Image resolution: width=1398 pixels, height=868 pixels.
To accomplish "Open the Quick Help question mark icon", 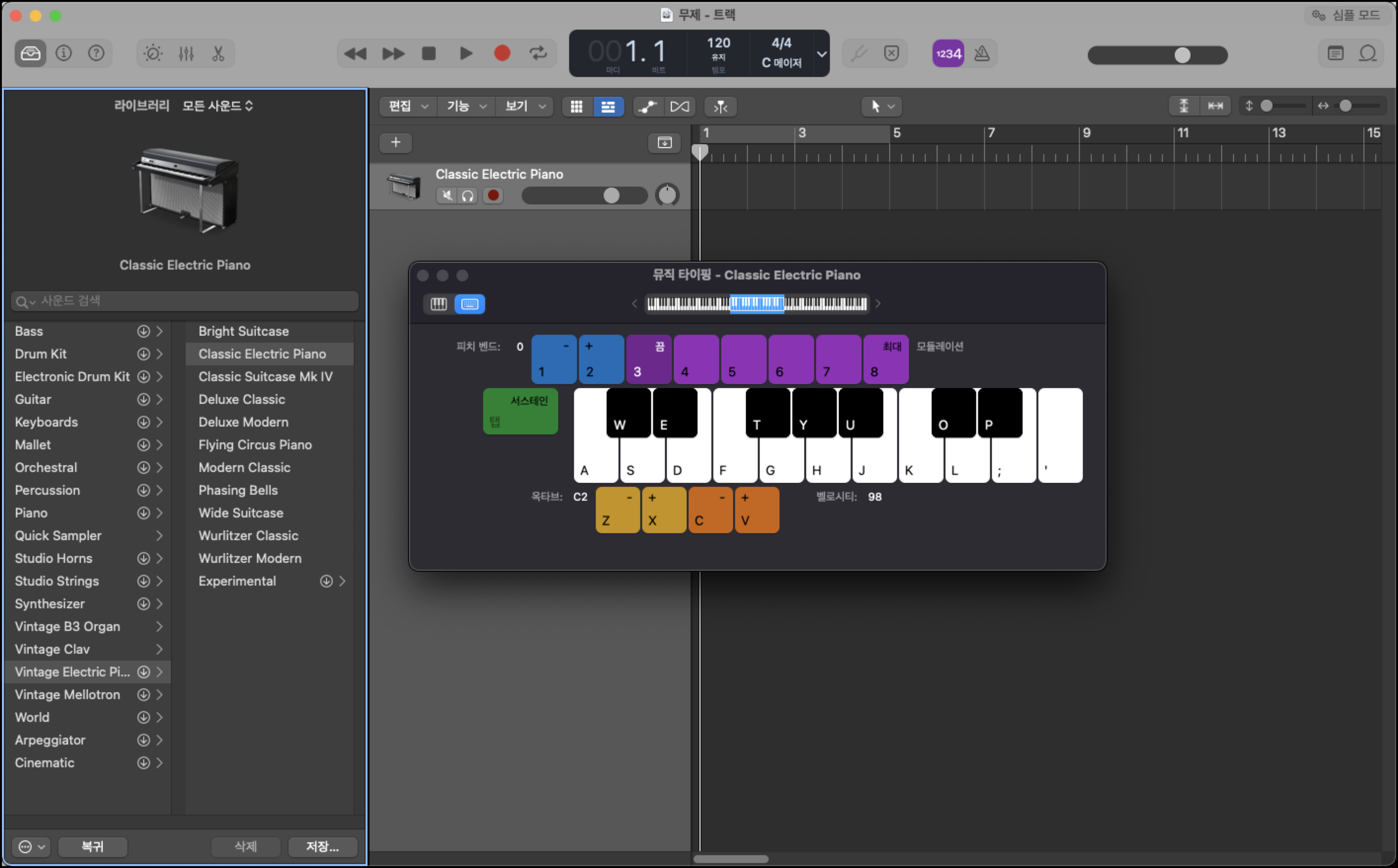I will coord(96,53).
